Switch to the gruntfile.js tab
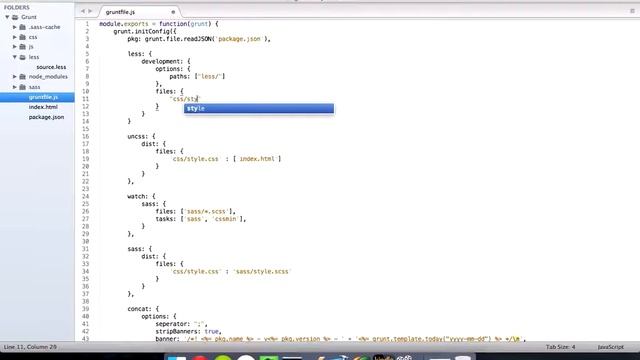This screenshot has width=640, height=360. [120, 12]
